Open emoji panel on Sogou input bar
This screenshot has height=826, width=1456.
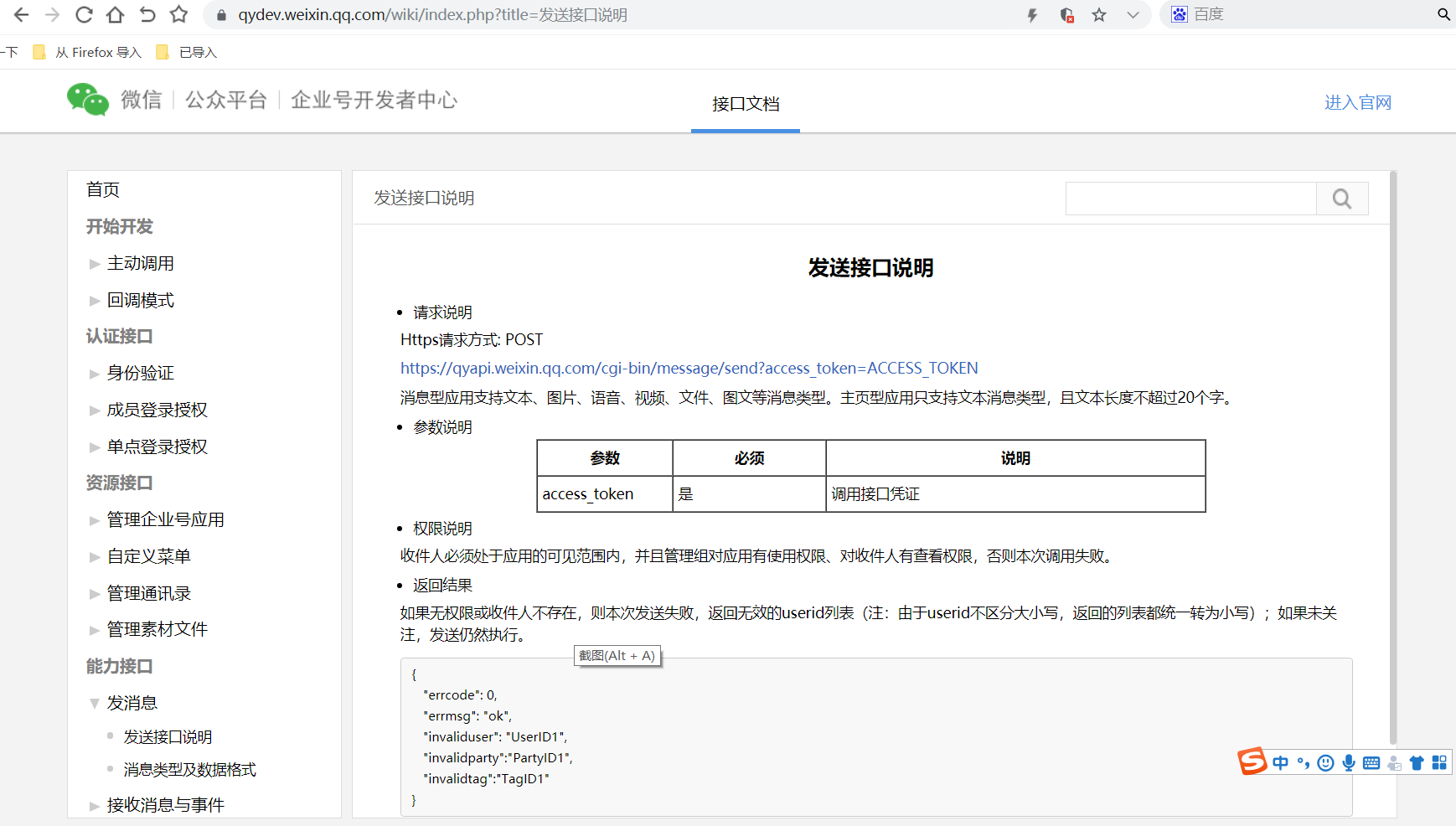tap(1325, 763)
